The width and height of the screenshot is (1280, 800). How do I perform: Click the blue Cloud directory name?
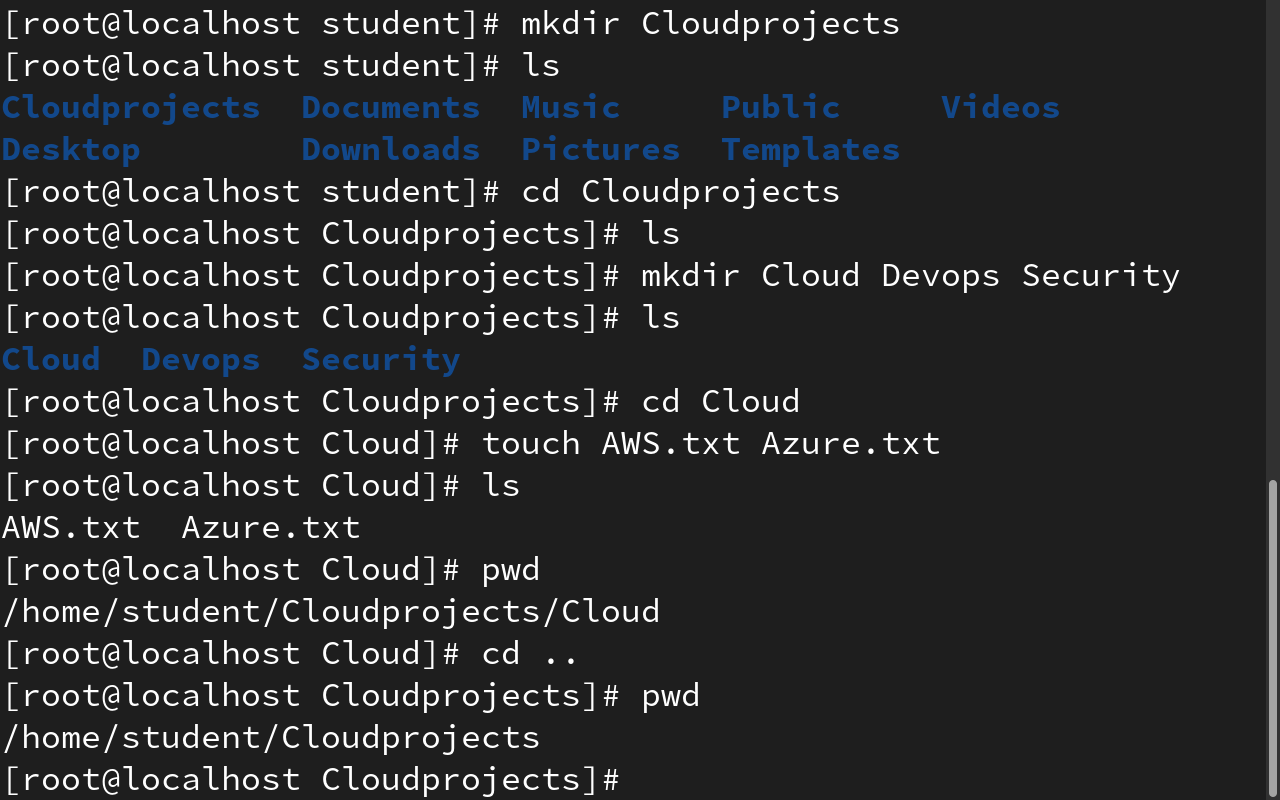[51, 359]
